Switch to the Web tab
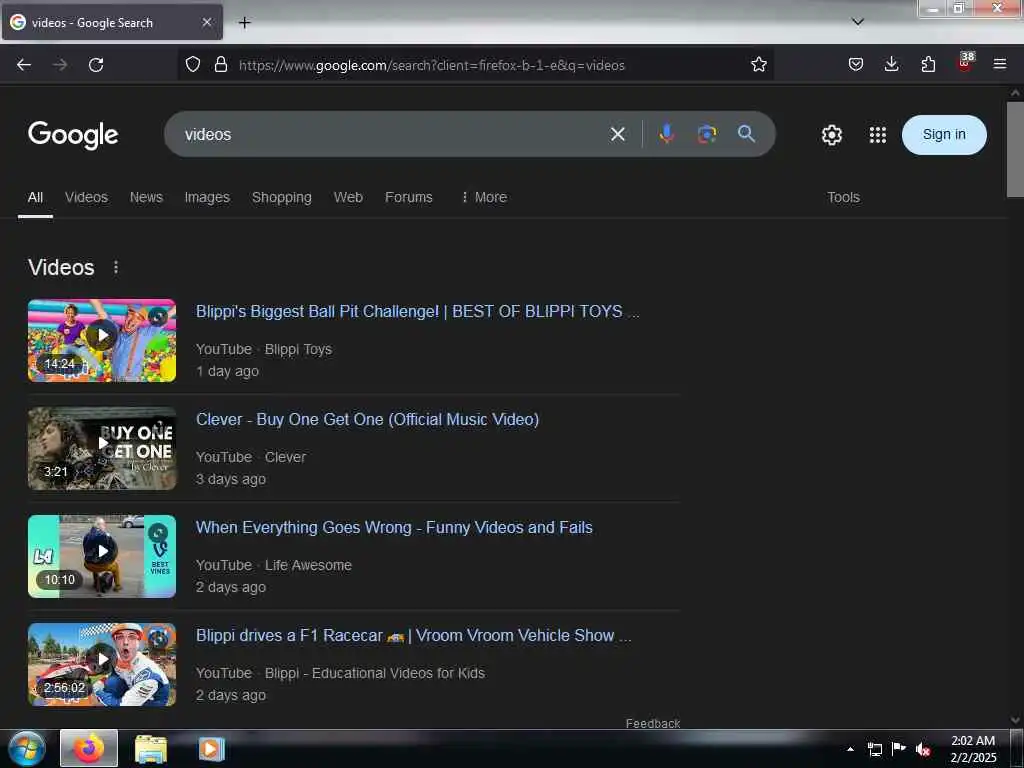Screen dimensions: 1024x768 click(x=348, y=197)
